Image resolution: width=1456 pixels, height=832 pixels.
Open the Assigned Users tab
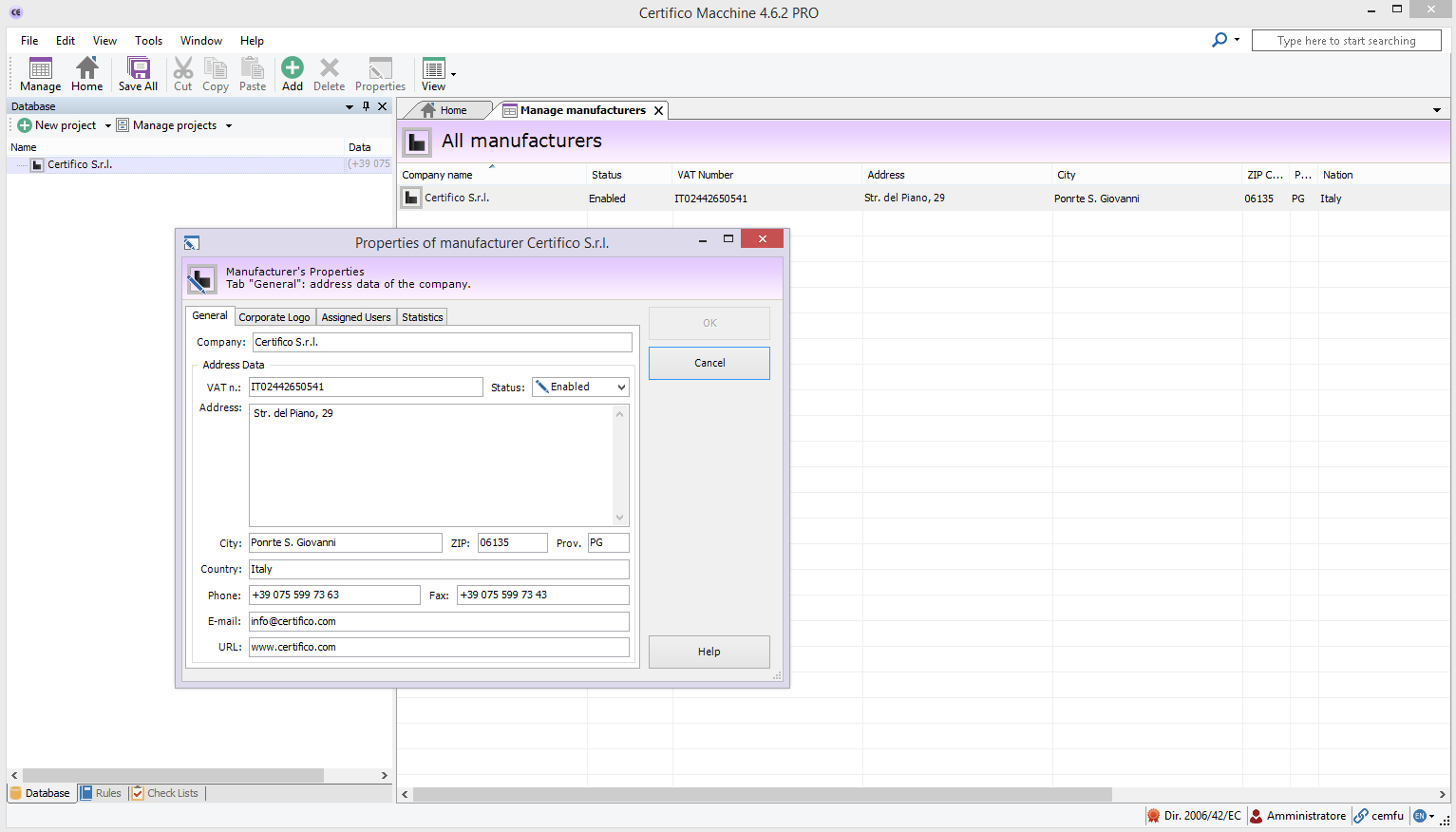point(356,317)
